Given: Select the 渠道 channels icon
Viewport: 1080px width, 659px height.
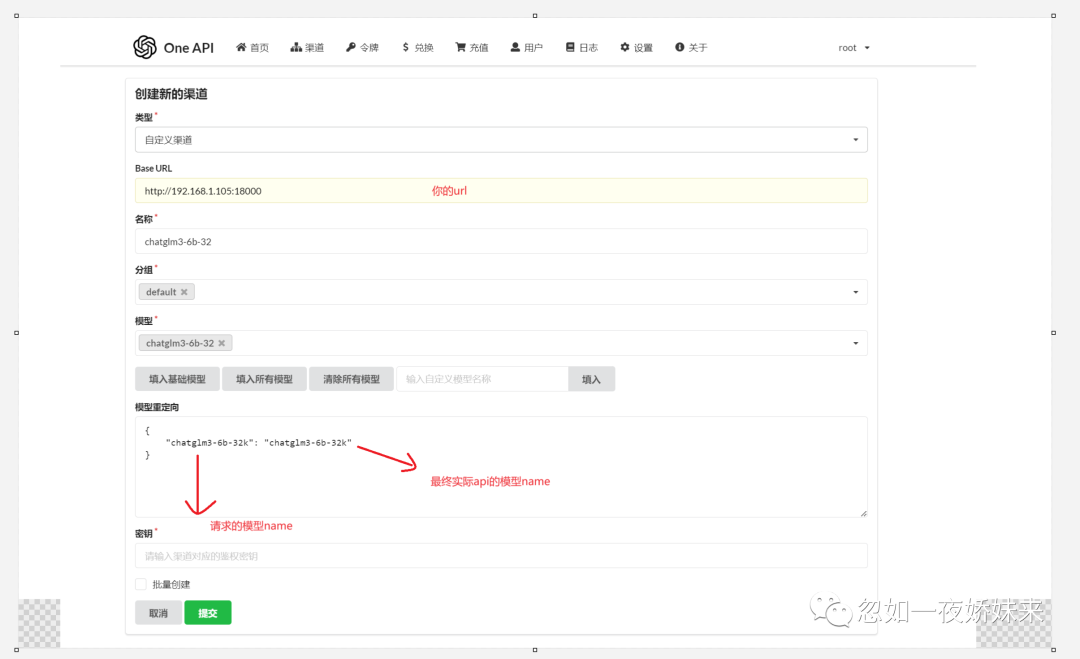Looking at the screenshot, I should click(294, 46).
